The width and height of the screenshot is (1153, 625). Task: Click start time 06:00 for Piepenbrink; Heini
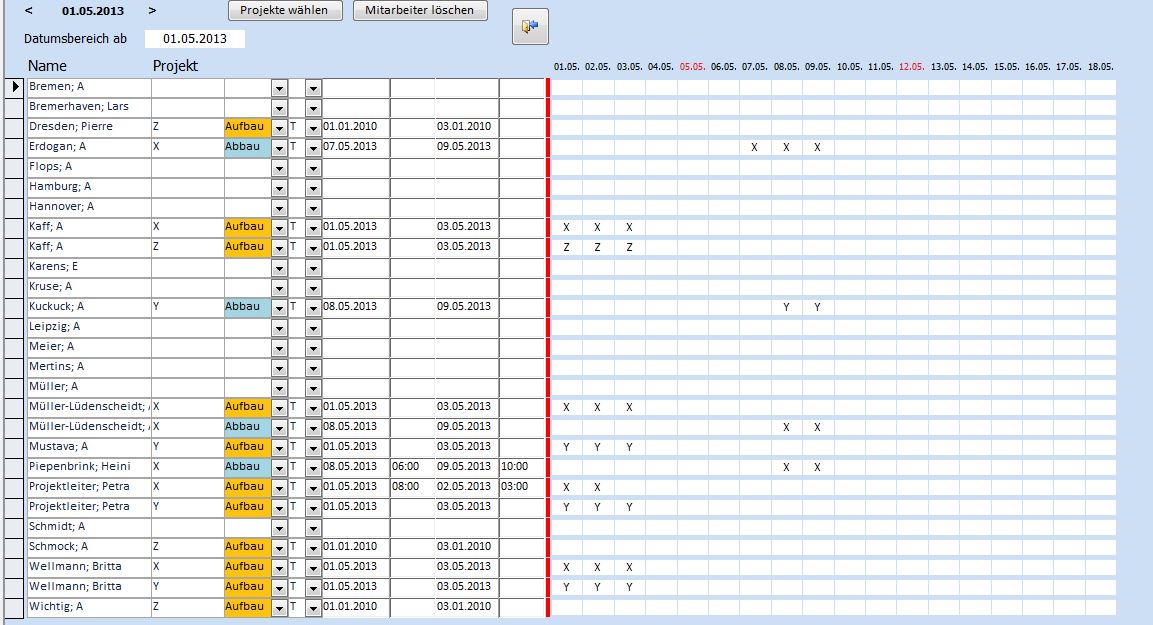pyautogui.click(x=411, y=467)
